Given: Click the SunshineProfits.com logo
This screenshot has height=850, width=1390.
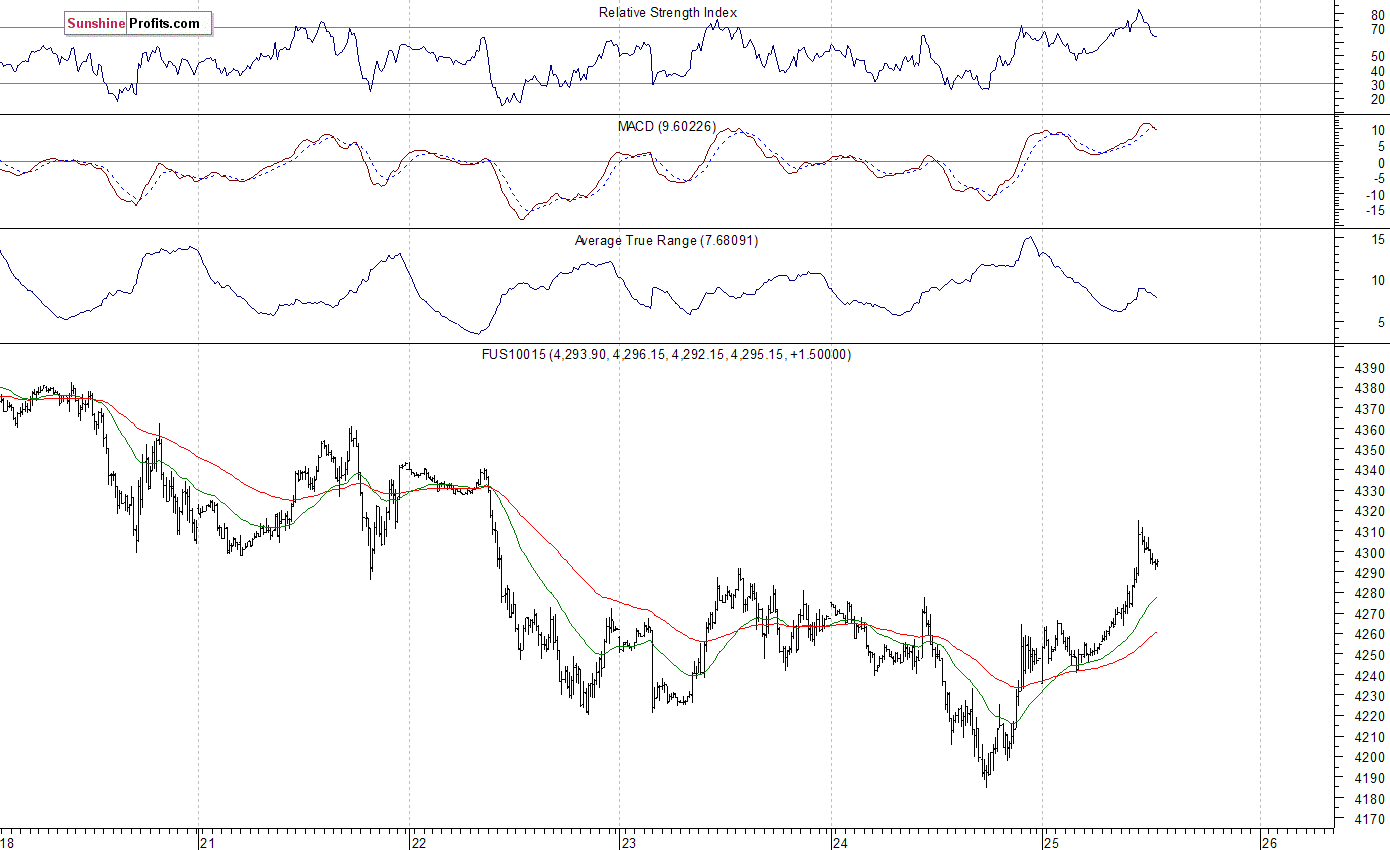Looking at the screenshot, I should pos(138,23).
